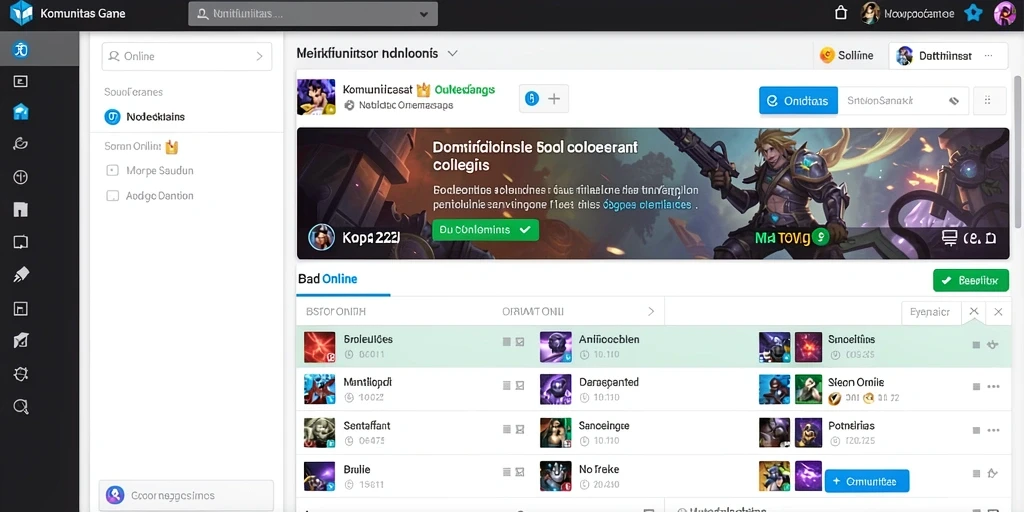
Task: Select the Sollline tab at top right
Action: click(846, 56)
